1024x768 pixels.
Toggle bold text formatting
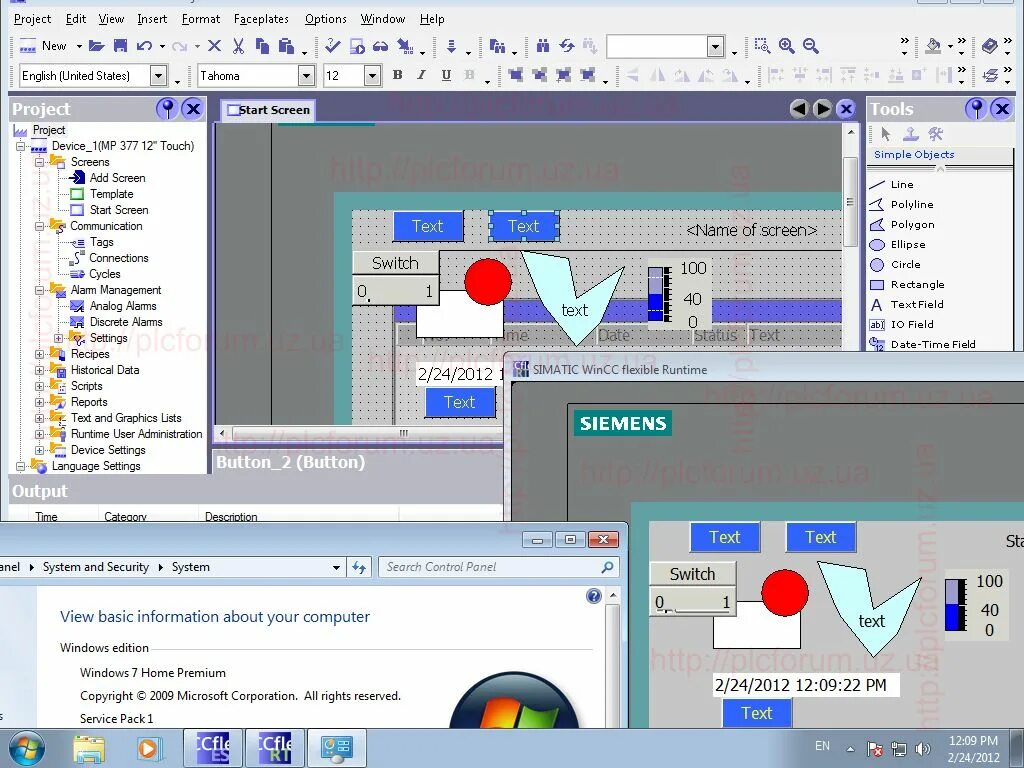[x=397, y=75]
